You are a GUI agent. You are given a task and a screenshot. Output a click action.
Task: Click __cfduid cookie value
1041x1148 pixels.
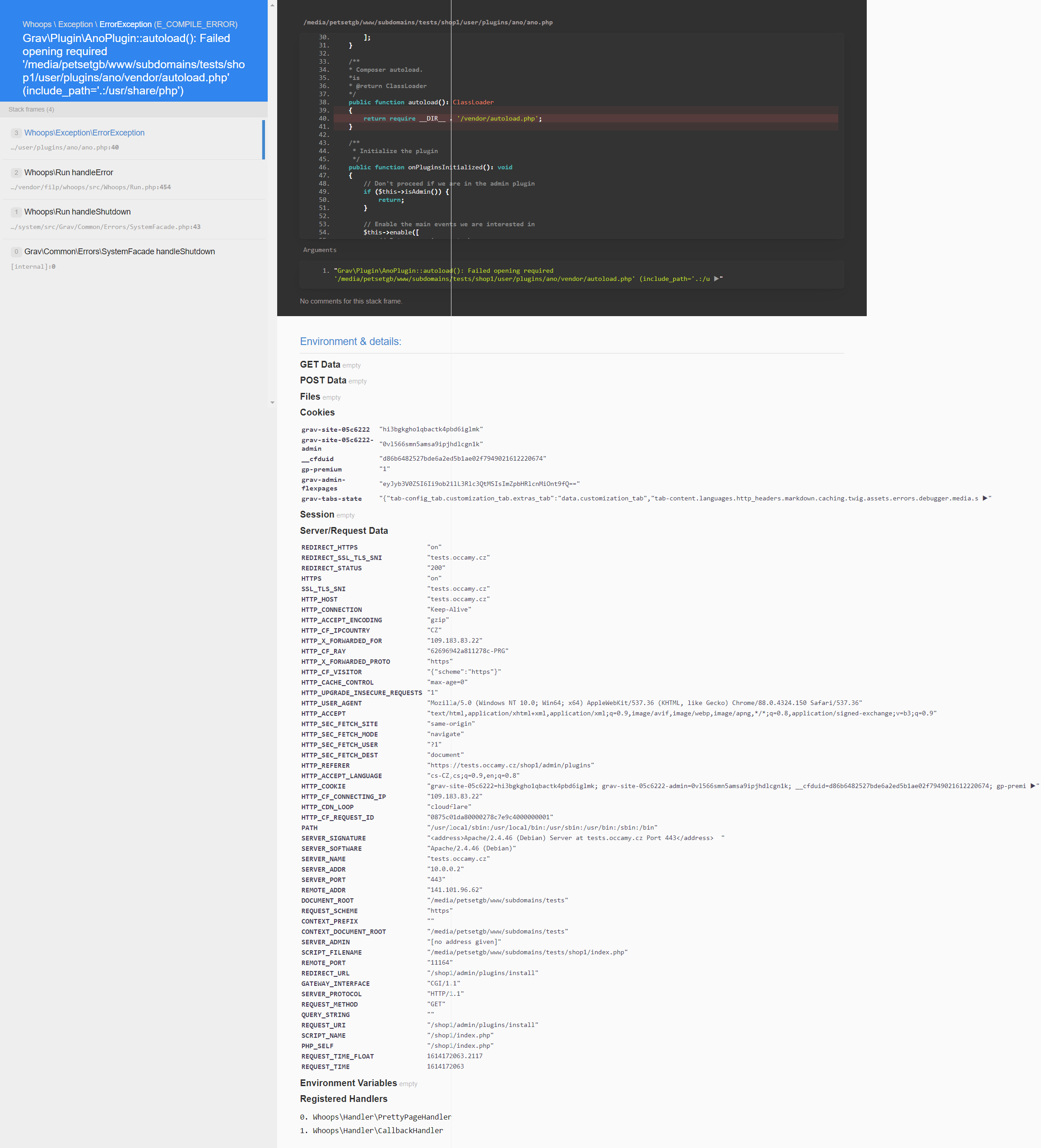point(462,458)
